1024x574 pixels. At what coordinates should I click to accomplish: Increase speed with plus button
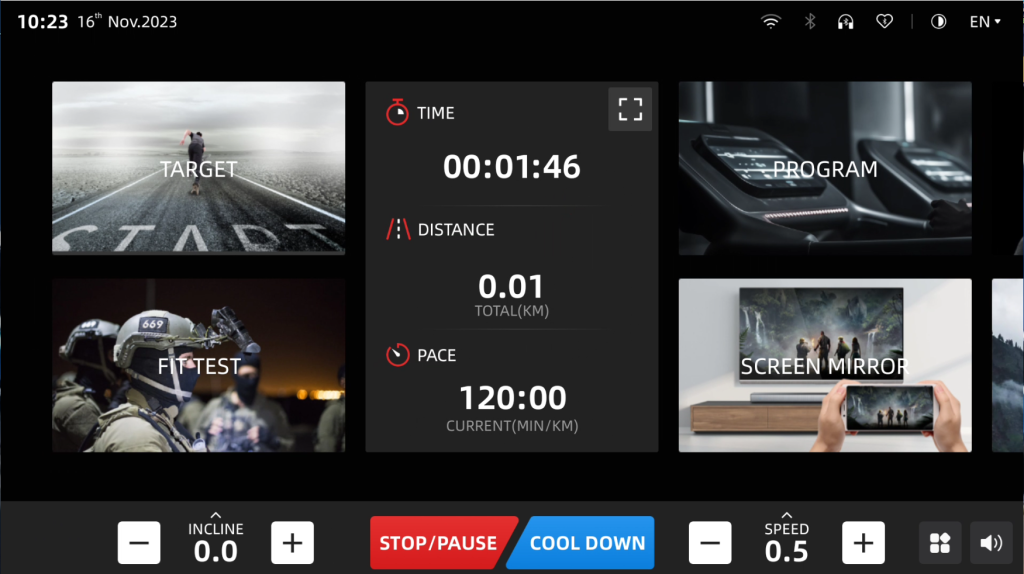(x=863, y=543)
